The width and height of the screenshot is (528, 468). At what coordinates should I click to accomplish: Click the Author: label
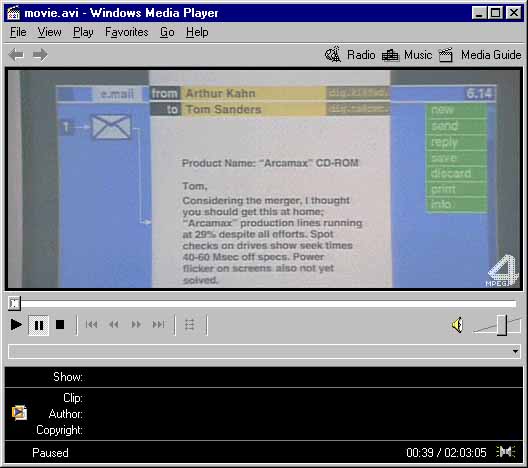point(66,414)
